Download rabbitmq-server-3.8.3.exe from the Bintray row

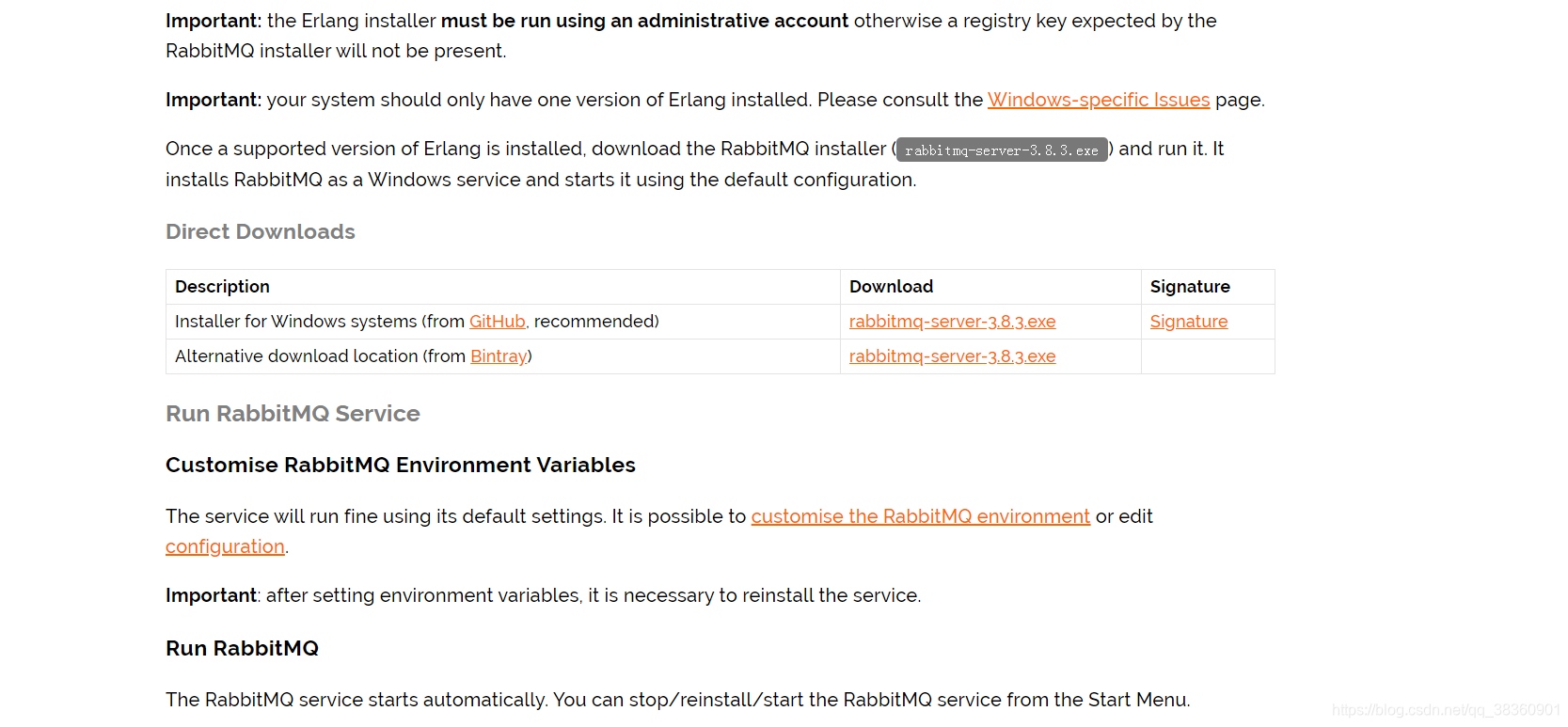[952, 356]
